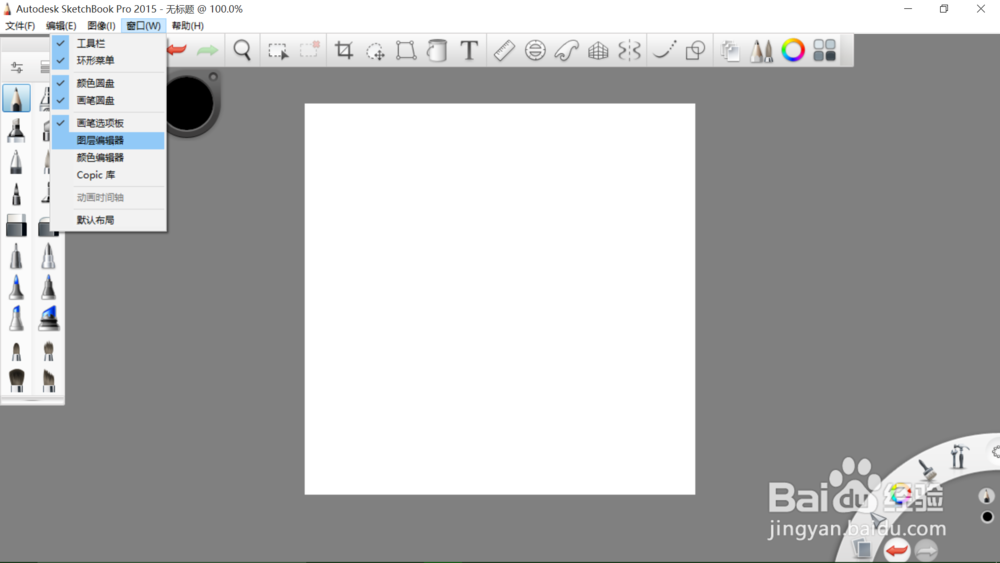This screenshot has width=1000, height=563.
Task: Activate the Ellipse guide tool
Action: [535, 50]
